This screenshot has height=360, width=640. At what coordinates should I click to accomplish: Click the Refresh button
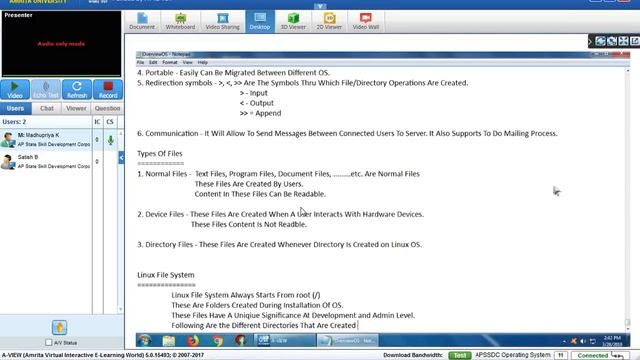point(77,89)
